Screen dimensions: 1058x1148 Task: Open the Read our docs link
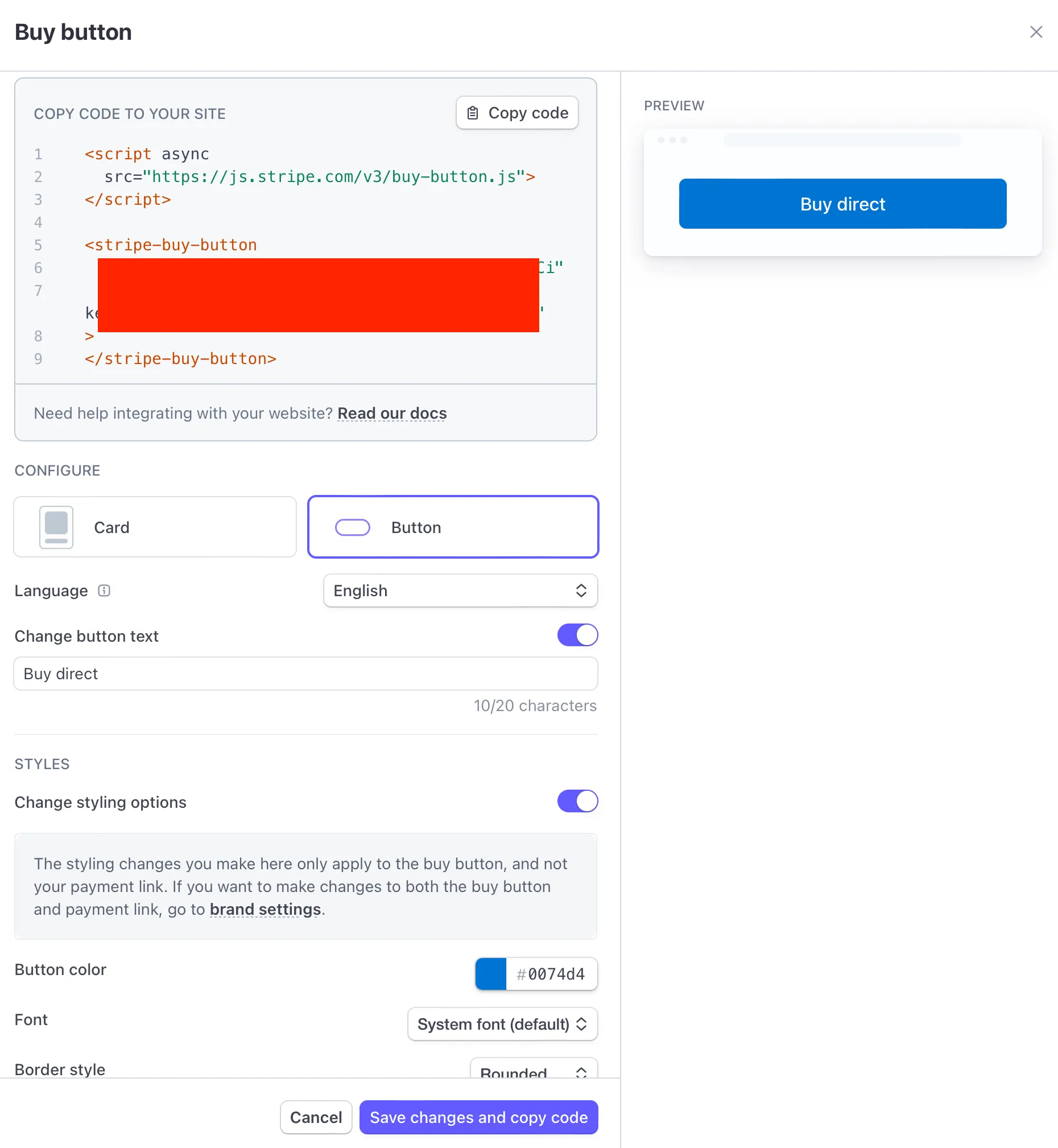[391, 413]
